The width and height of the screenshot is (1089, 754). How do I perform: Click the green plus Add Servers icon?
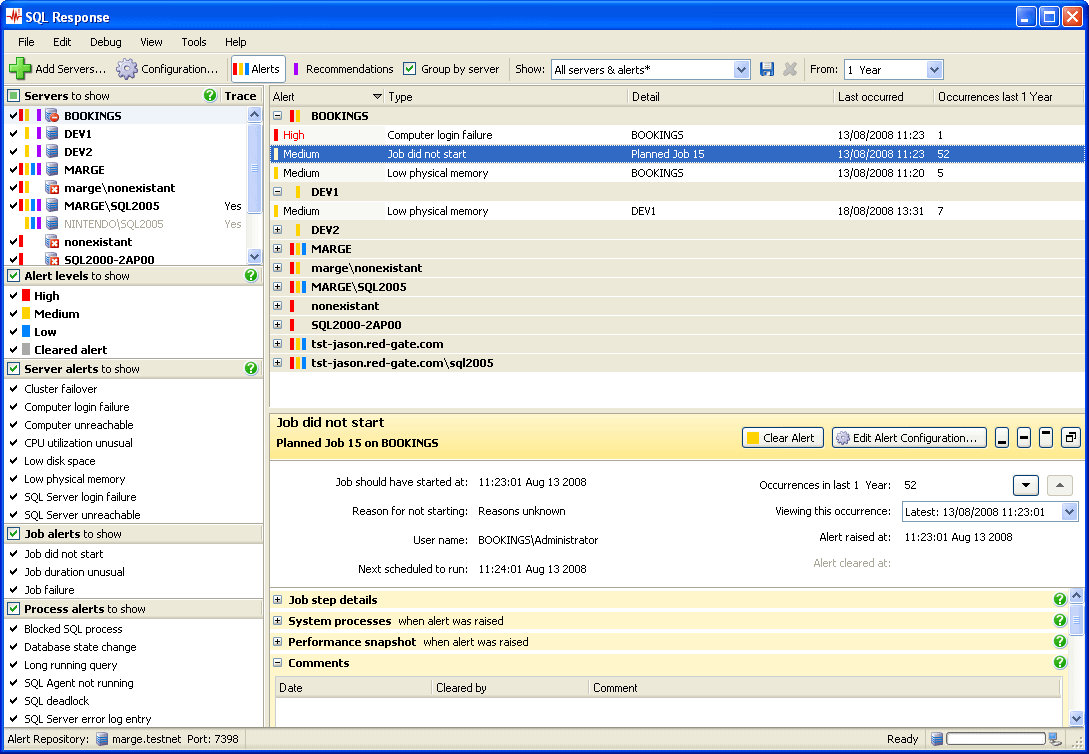(x=20, y=69)
